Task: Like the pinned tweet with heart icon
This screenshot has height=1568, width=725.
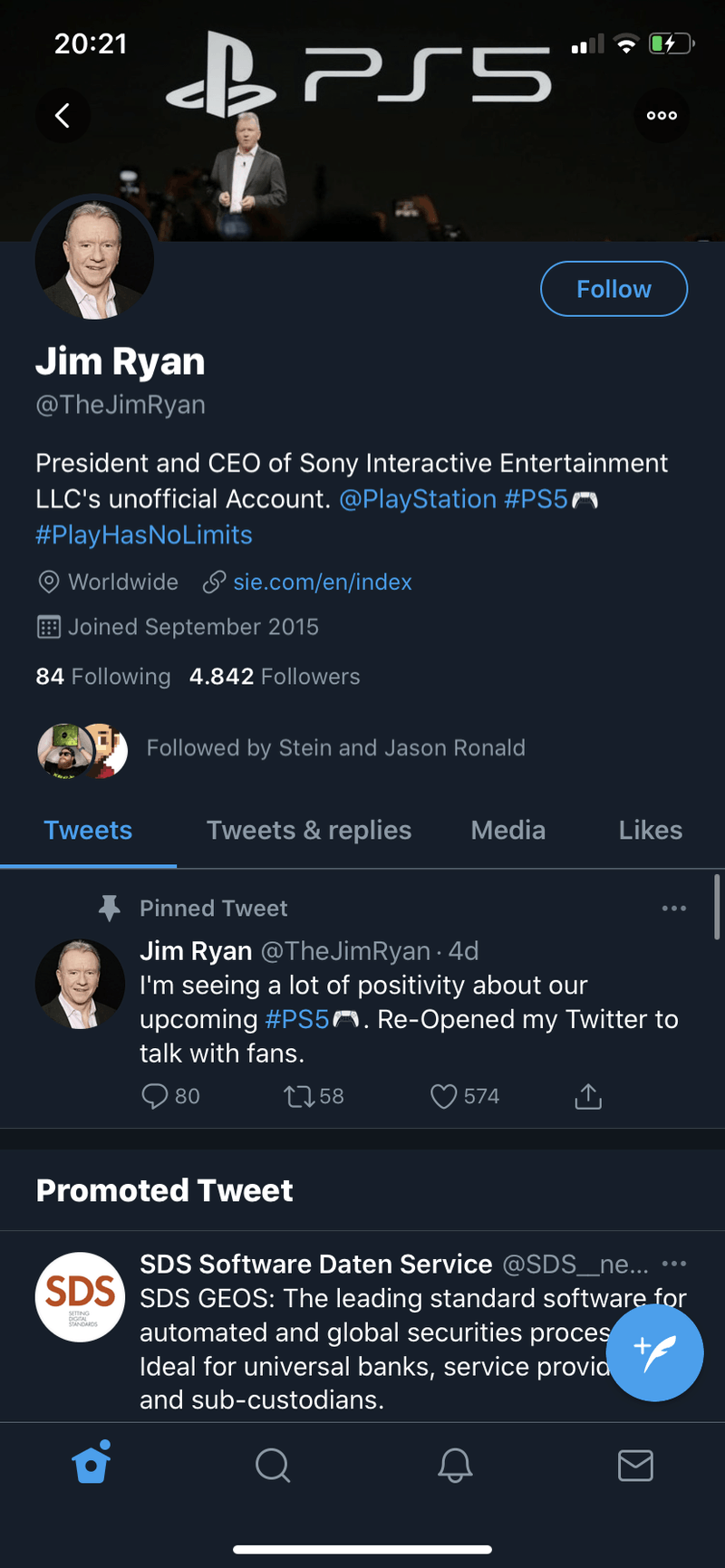Action: click(443, 1097)
